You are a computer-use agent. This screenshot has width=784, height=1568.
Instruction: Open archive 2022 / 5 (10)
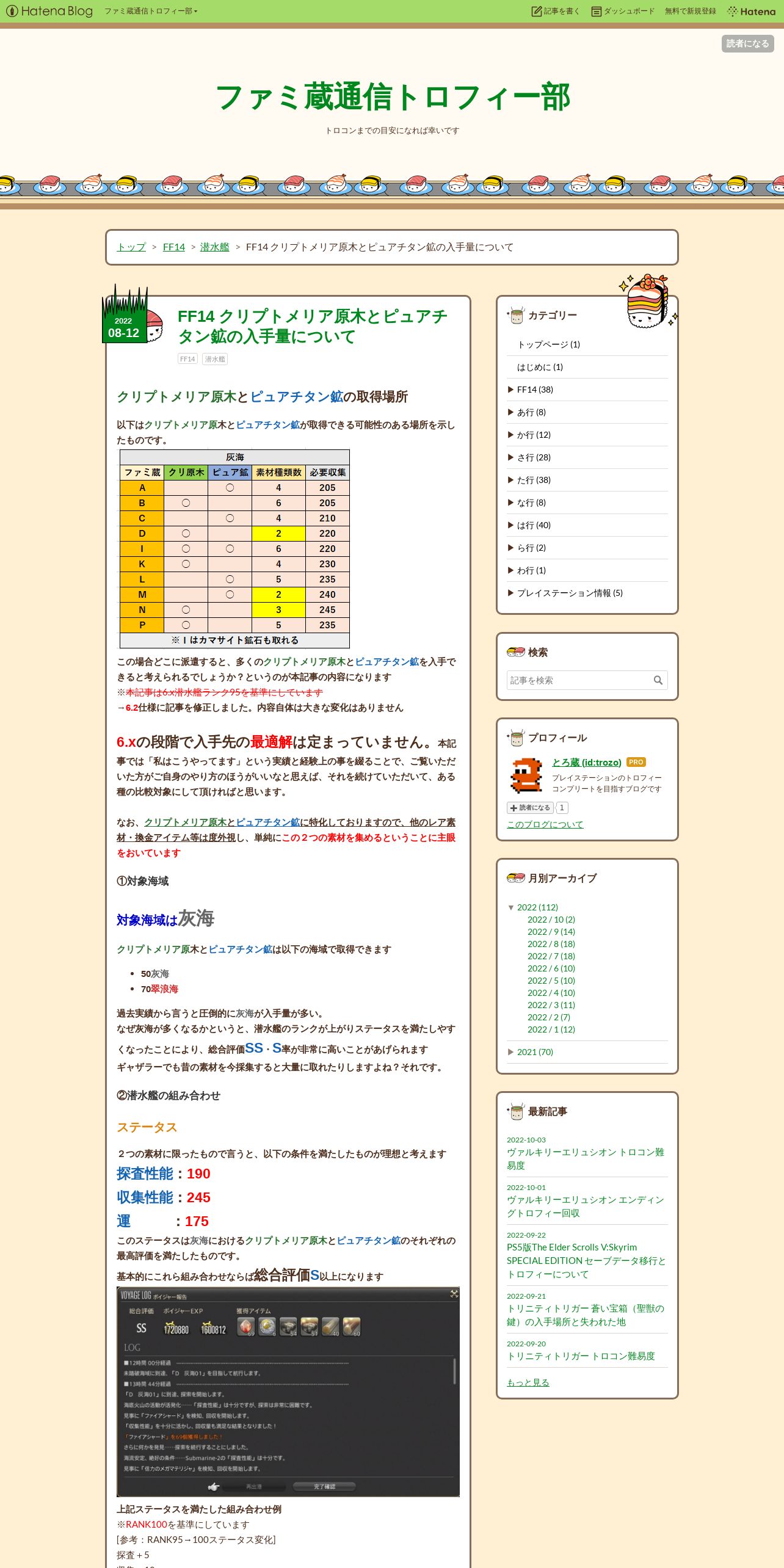(x=551, y=981)
